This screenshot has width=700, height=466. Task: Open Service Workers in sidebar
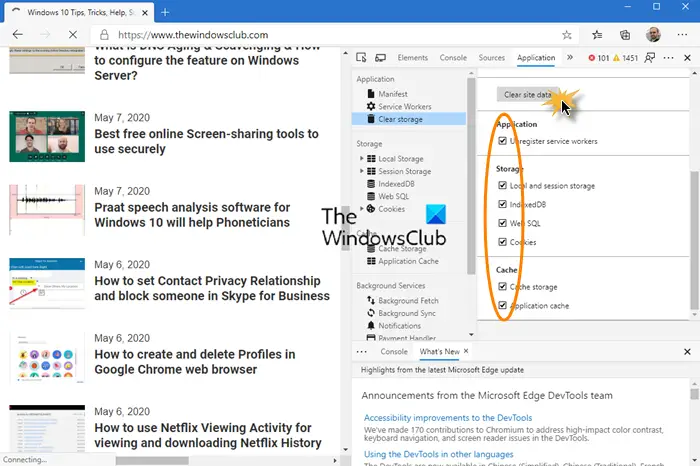click(404, 106)
